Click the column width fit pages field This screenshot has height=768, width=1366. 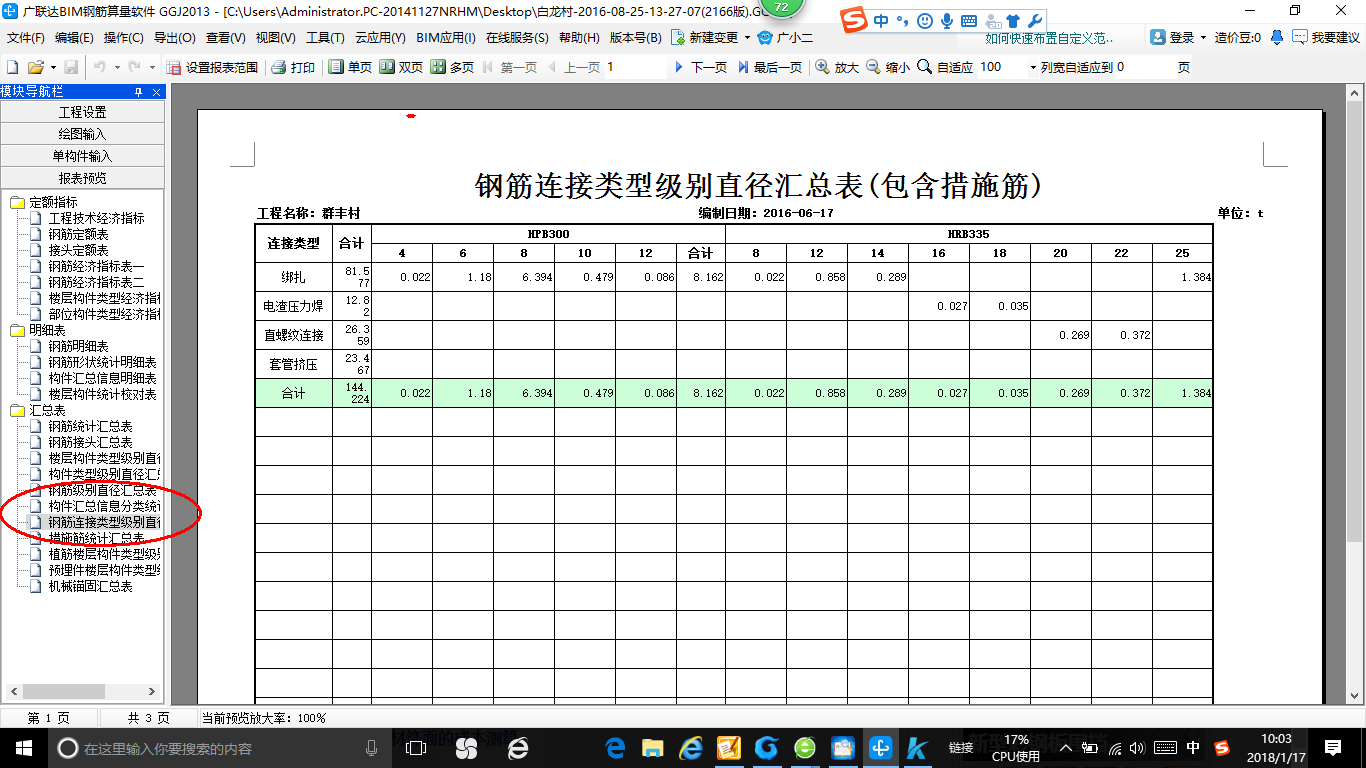[x=1143, y=67]
